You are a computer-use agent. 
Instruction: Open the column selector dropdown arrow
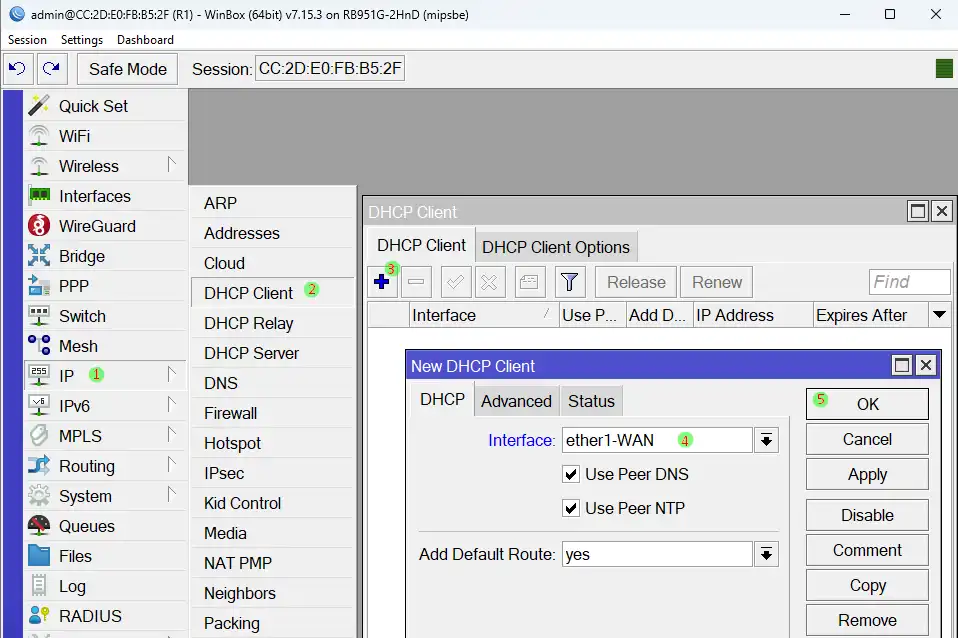tap(939, 315)
